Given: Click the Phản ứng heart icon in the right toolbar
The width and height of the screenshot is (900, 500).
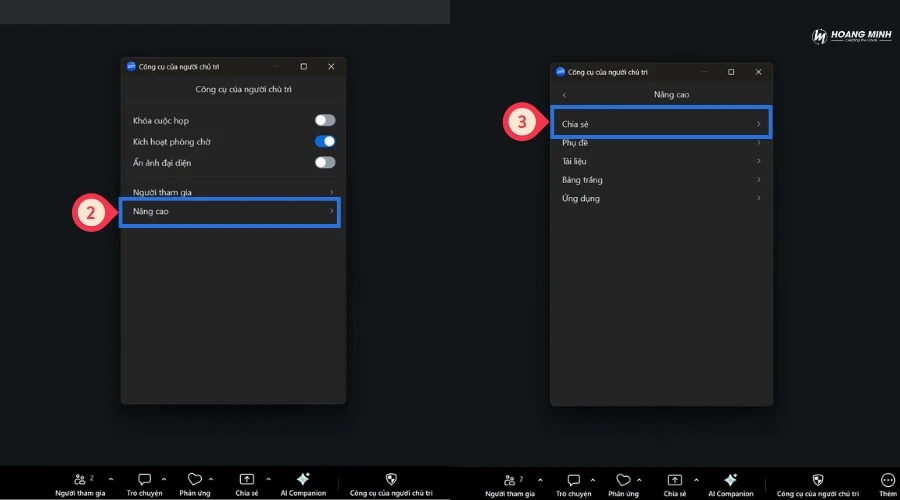Looking at the screenshot, I should click(x=623, y=480).
